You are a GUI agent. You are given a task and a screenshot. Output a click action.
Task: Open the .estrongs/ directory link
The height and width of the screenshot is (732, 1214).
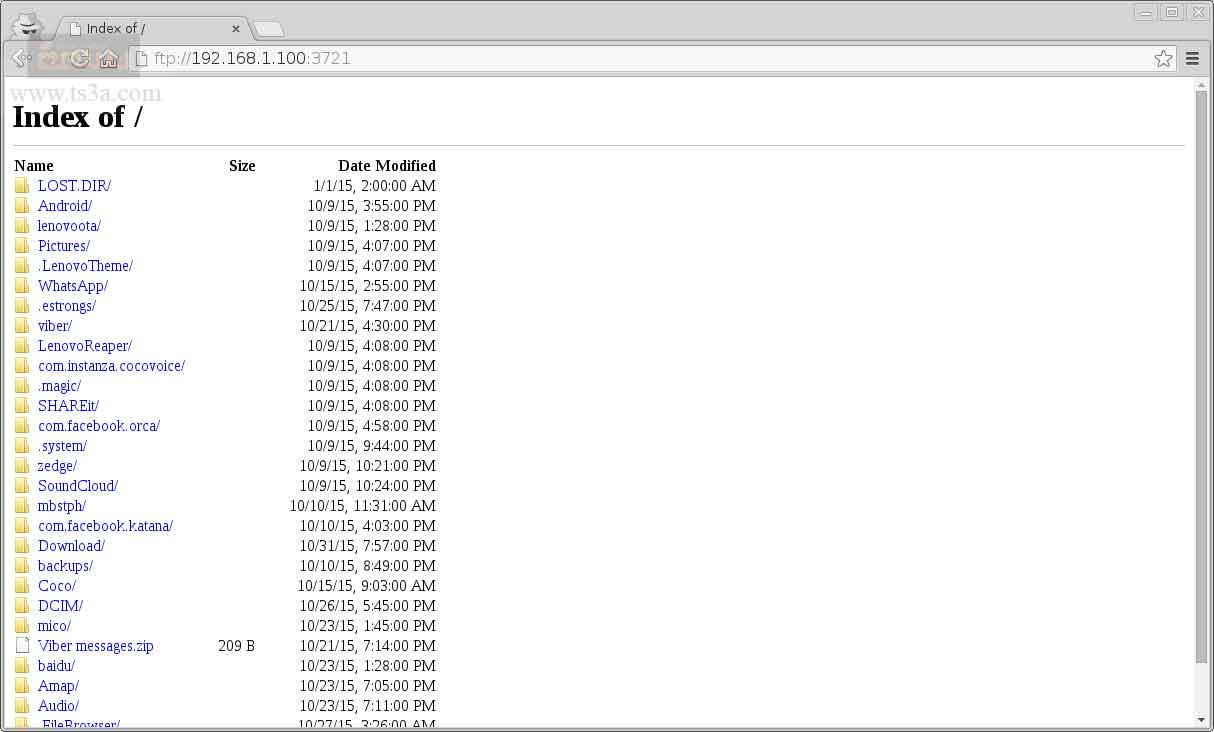(x=67, y=306)
